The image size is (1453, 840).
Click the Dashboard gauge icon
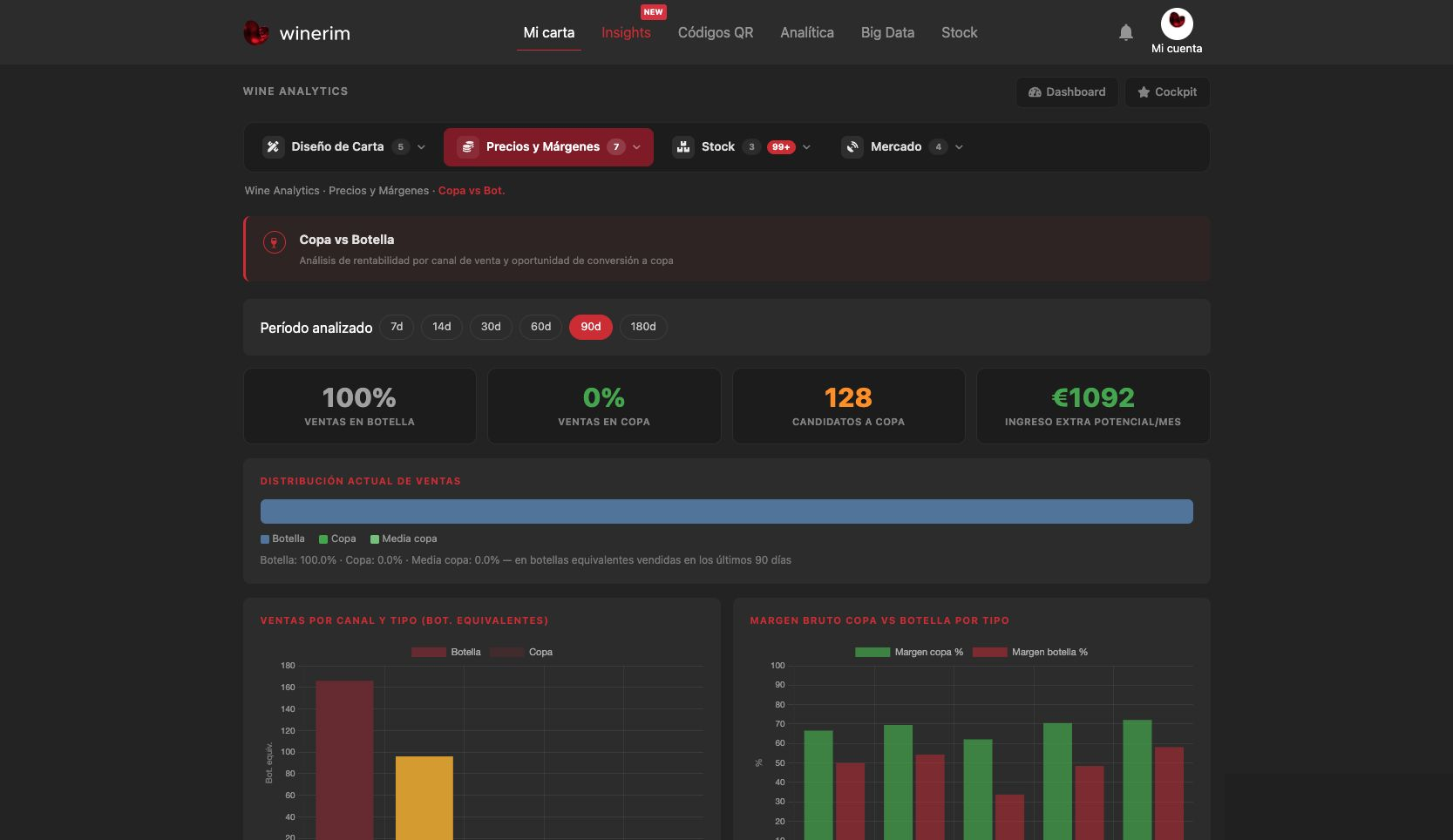point(1035,92)
